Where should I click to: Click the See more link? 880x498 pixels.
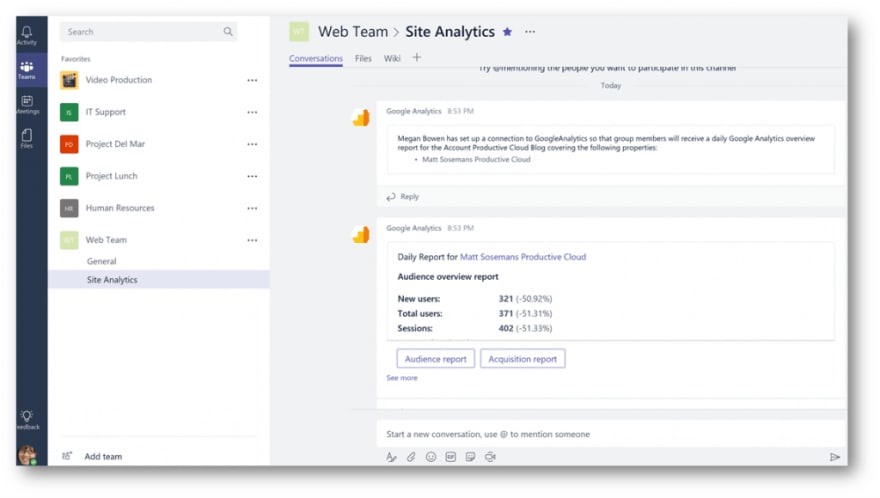(402, 378)
